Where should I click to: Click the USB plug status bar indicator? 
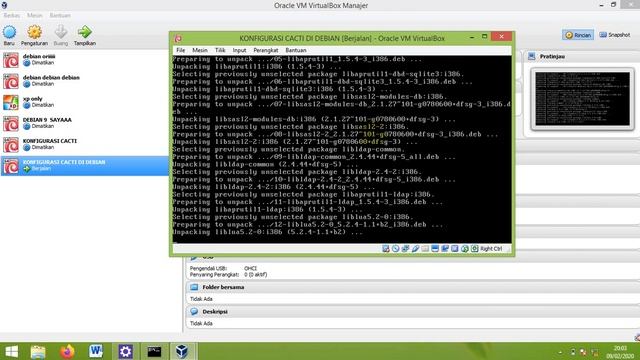(x=415, y=249)
